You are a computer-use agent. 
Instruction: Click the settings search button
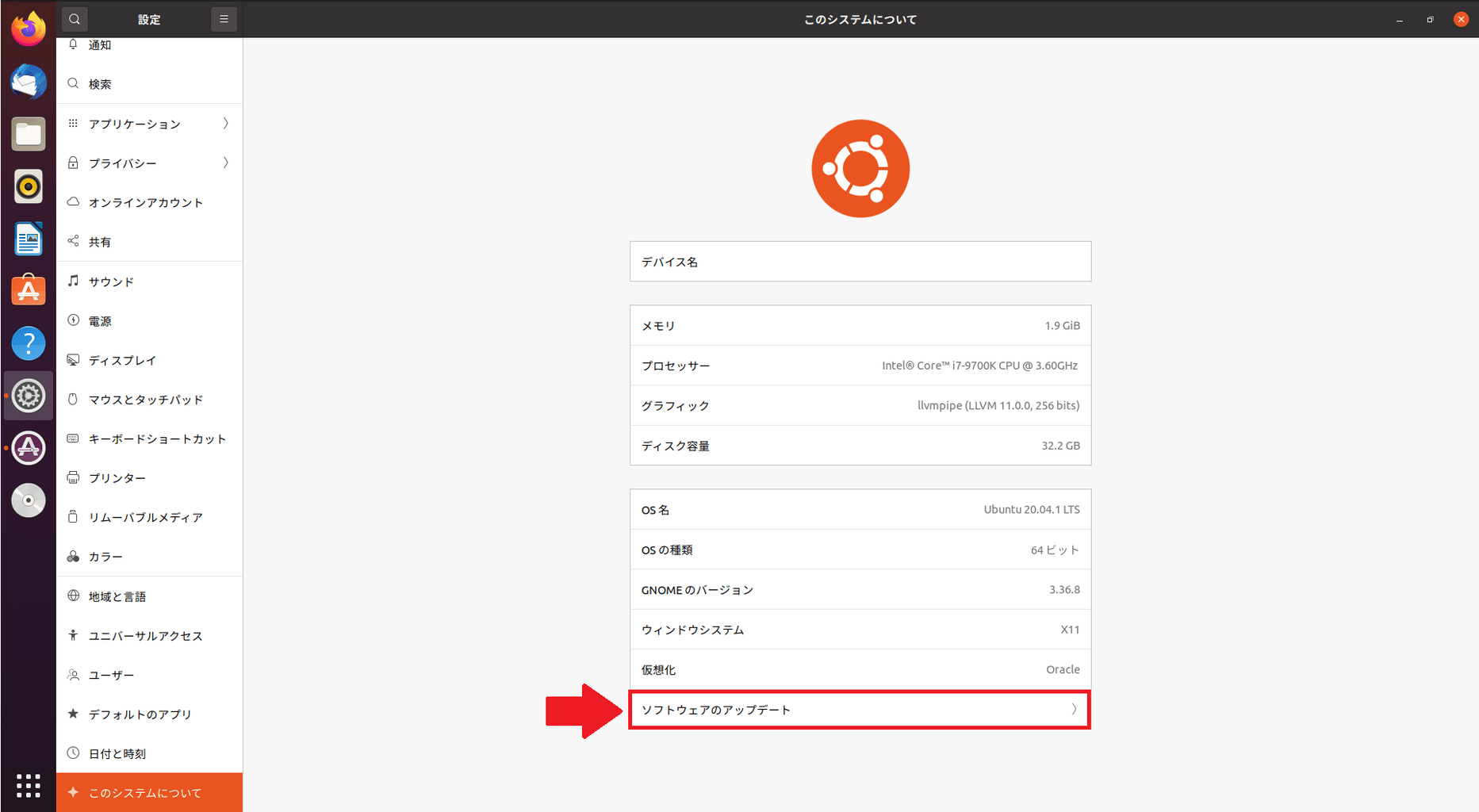75,19
